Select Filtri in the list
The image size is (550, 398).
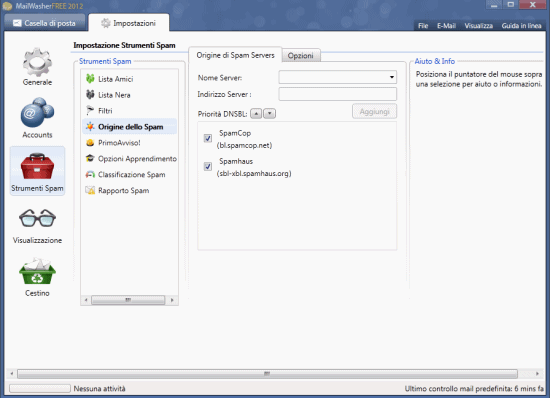(129, 111)
